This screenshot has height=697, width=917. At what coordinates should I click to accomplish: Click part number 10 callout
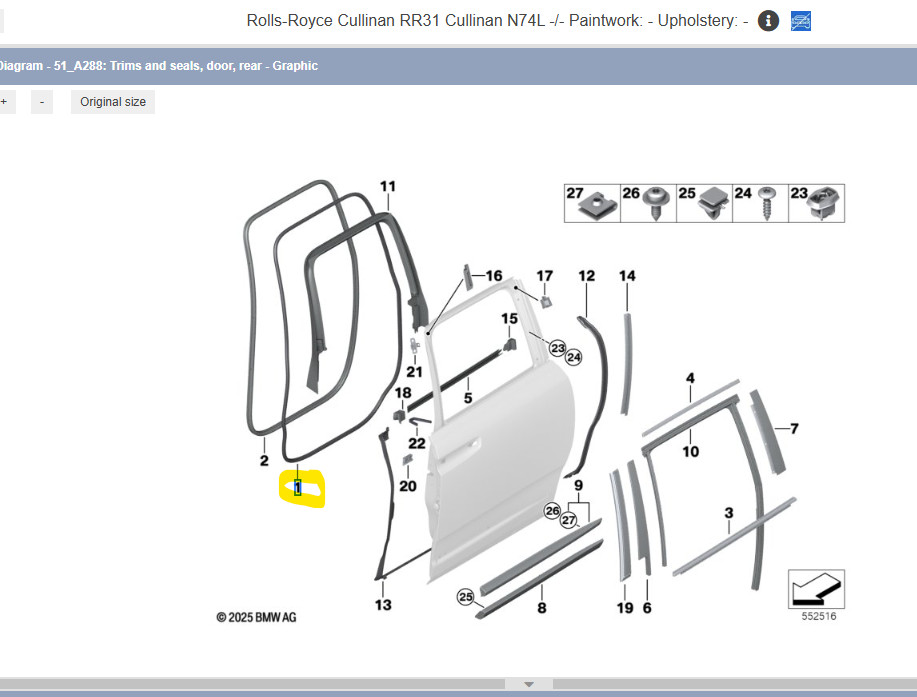[691, 451]
